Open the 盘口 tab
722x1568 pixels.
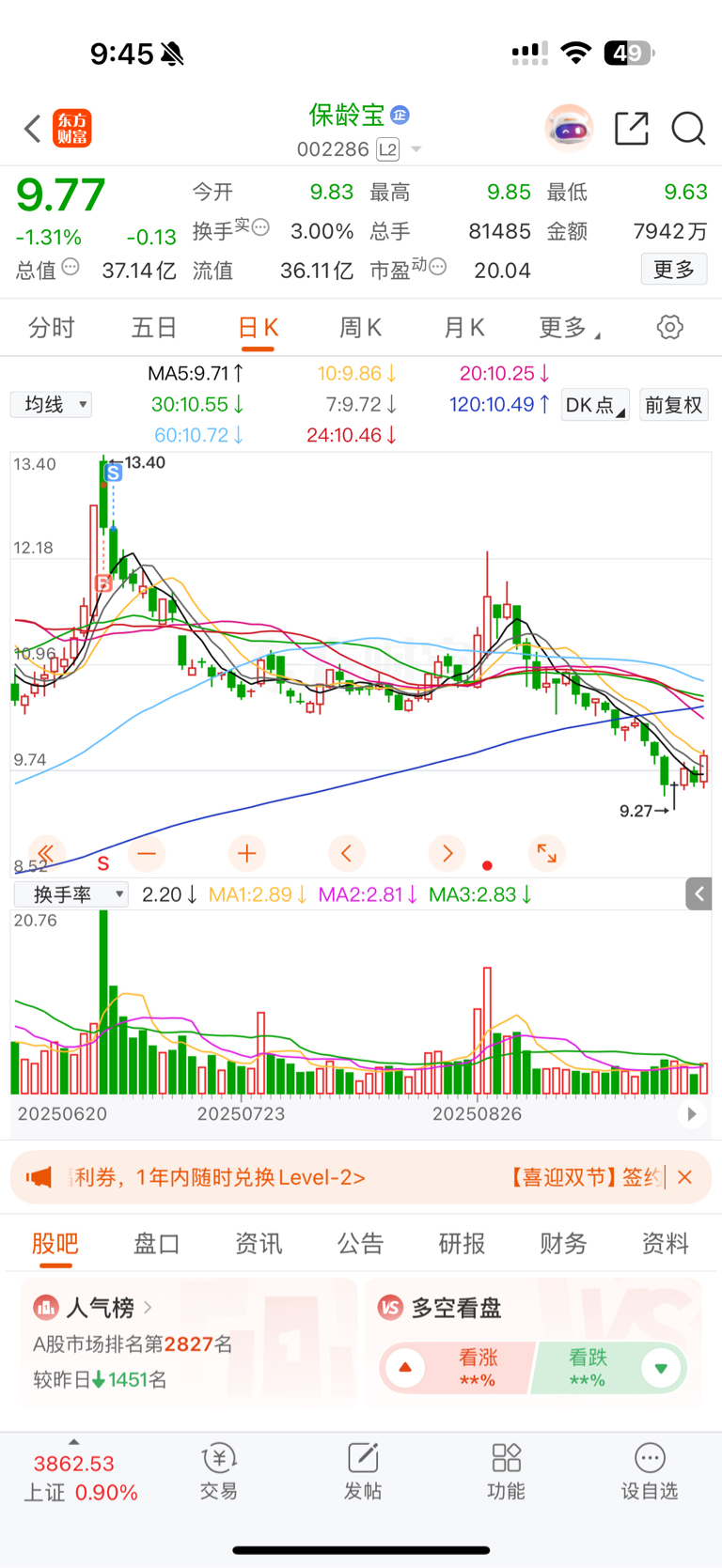[157, 1244]
